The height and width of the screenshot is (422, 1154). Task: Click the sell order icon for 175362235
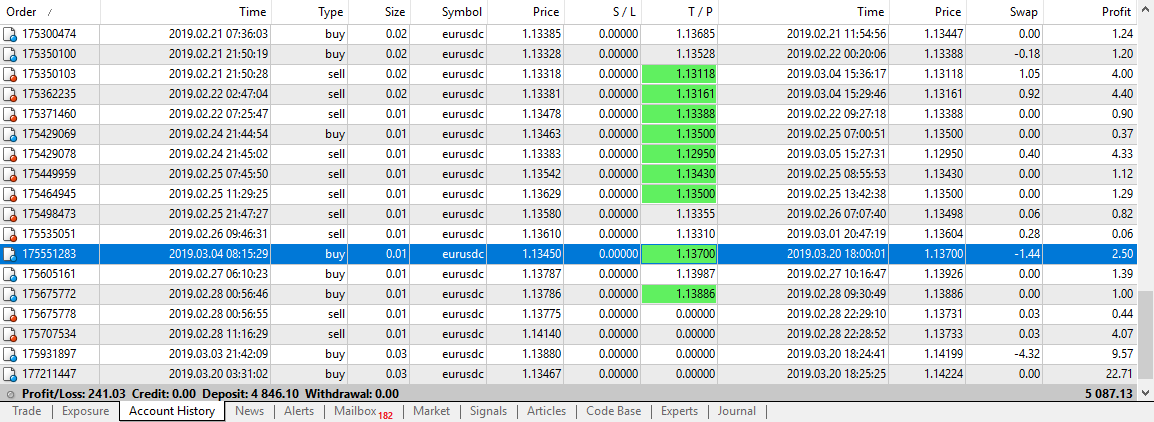[10, 94]
